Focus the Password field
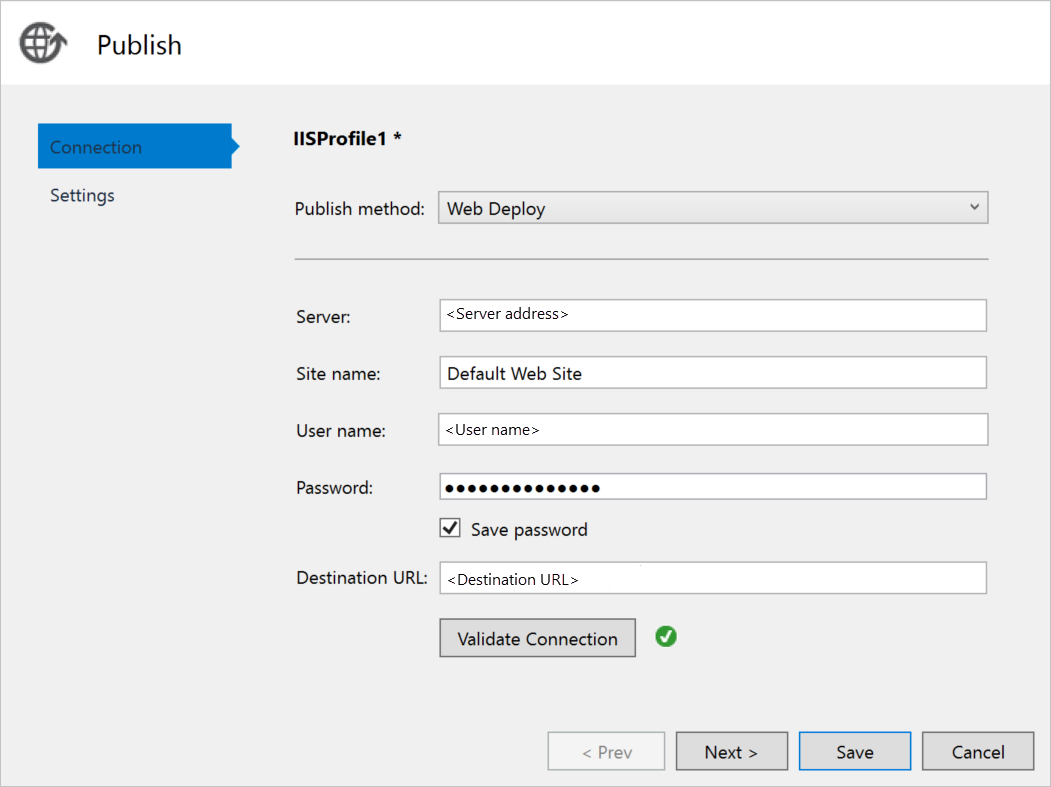The height and width of the screenshot is (787, 1051). (x=712, y=486)
